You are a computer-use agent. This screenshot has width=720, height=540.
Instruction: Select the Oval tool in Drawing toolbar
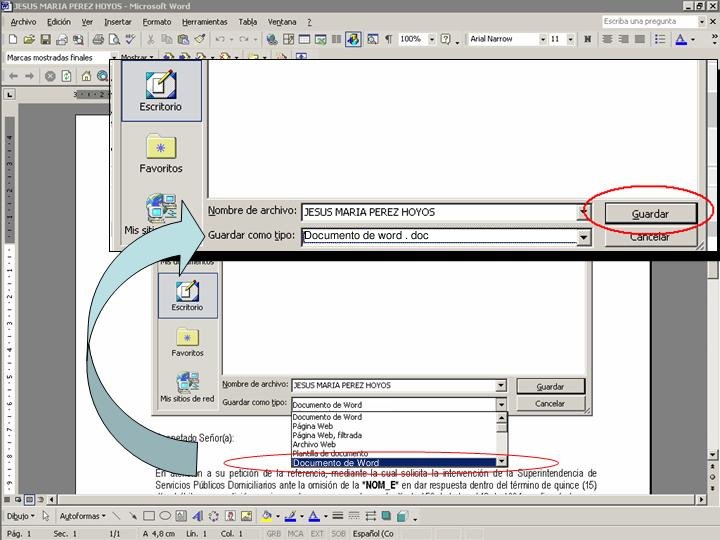click(x=165, y=516)
